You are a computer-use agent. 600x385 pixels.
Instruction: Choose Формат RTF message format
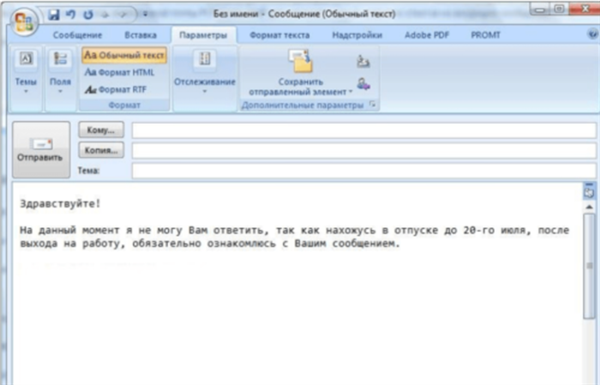click(116, 90)
